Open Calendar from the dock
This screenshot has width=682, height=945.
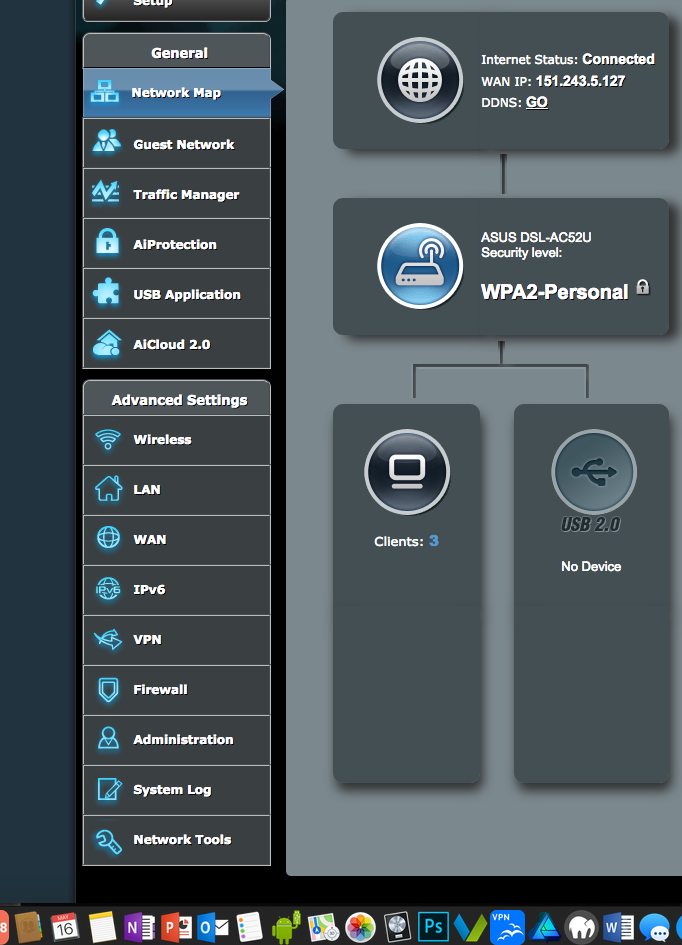(65, 927)
